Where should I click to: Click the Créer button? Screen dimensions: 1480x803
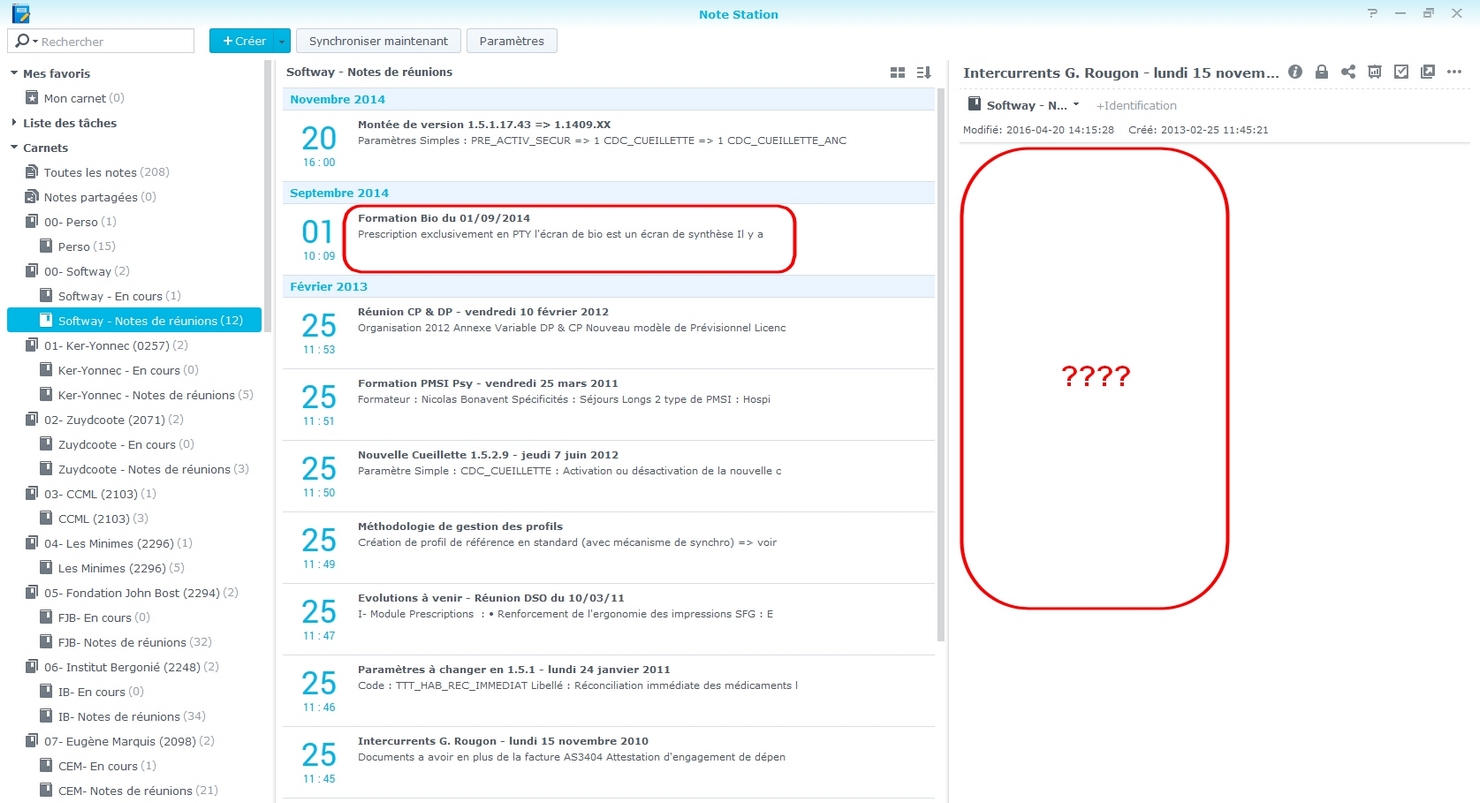(242, 41)
